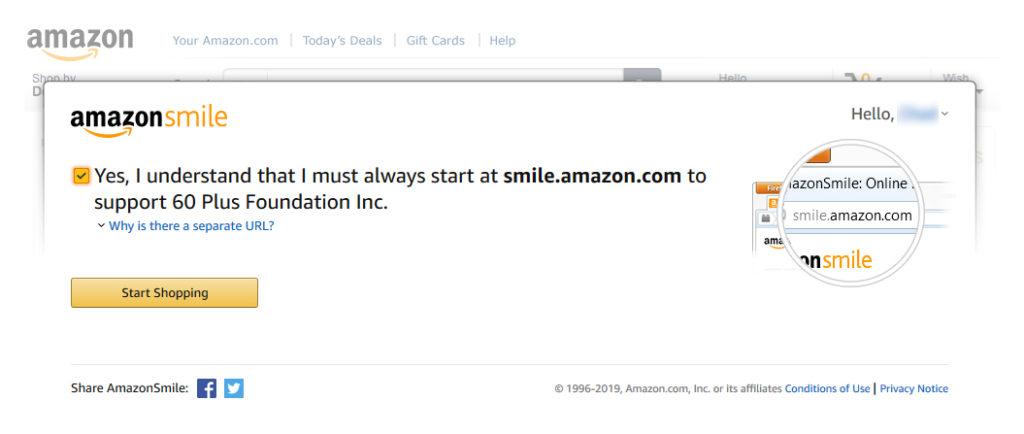Click the Twitter share icon
This screenshot has height=434, width=1024.
(x=234, y=388)
